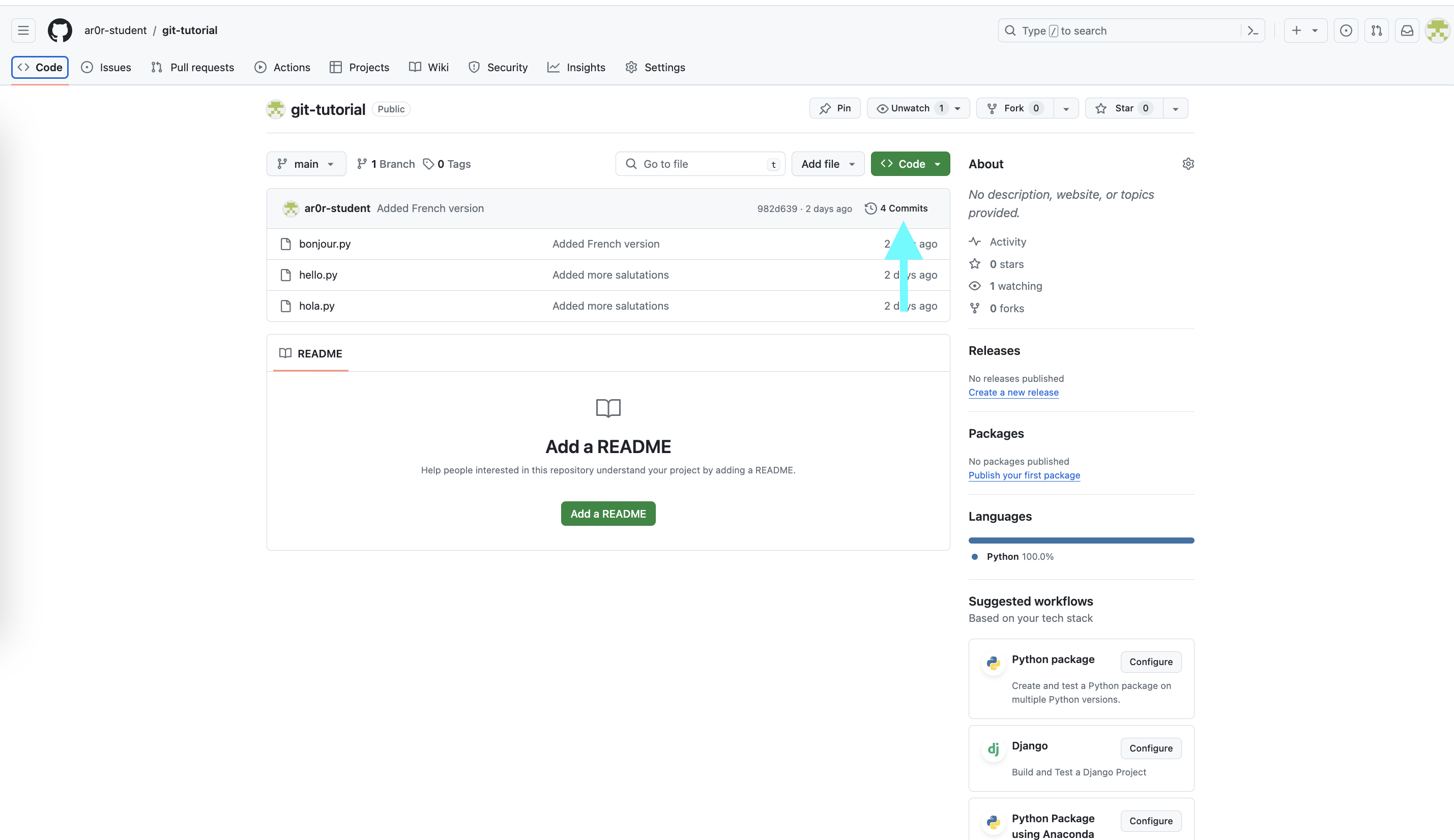Click Create a new release link

coord(1013,393)
